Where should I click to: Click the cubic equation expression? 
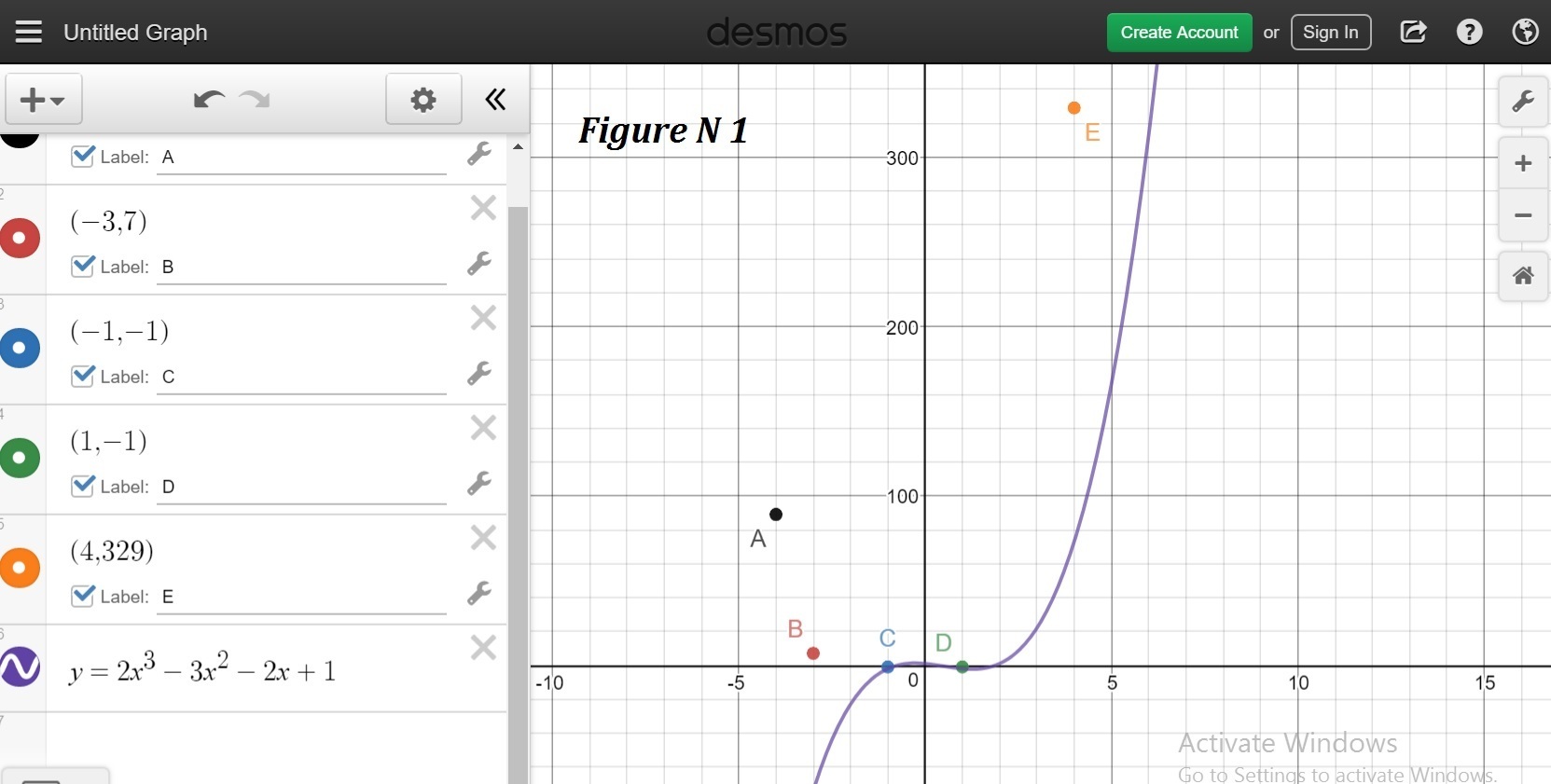point(202,668)
